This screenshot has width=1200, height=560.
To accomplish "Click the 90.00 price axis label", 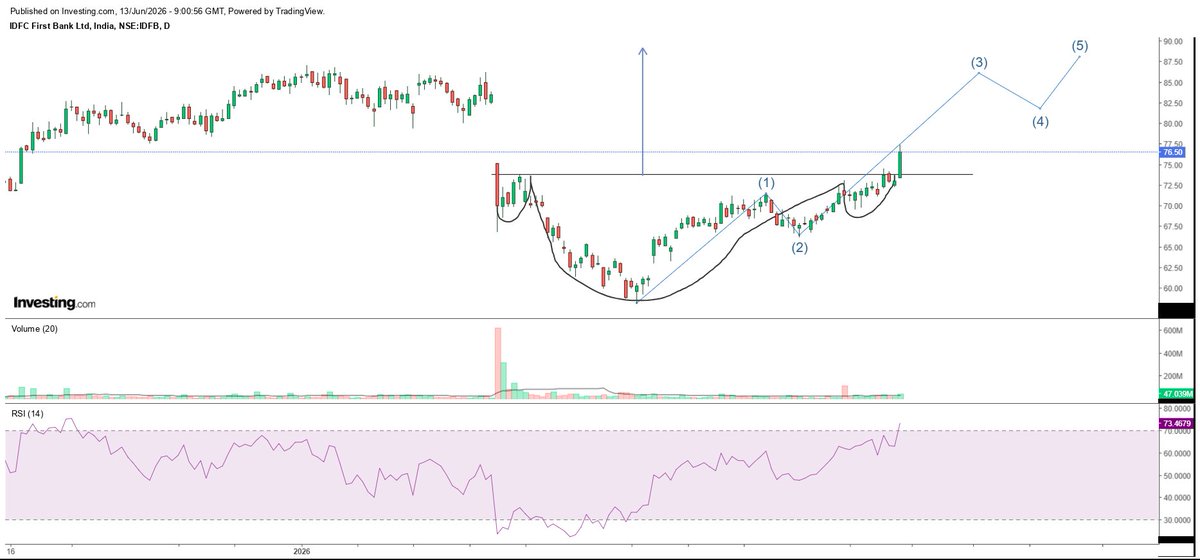I will pyautogui.click(x=1171, y=42).
